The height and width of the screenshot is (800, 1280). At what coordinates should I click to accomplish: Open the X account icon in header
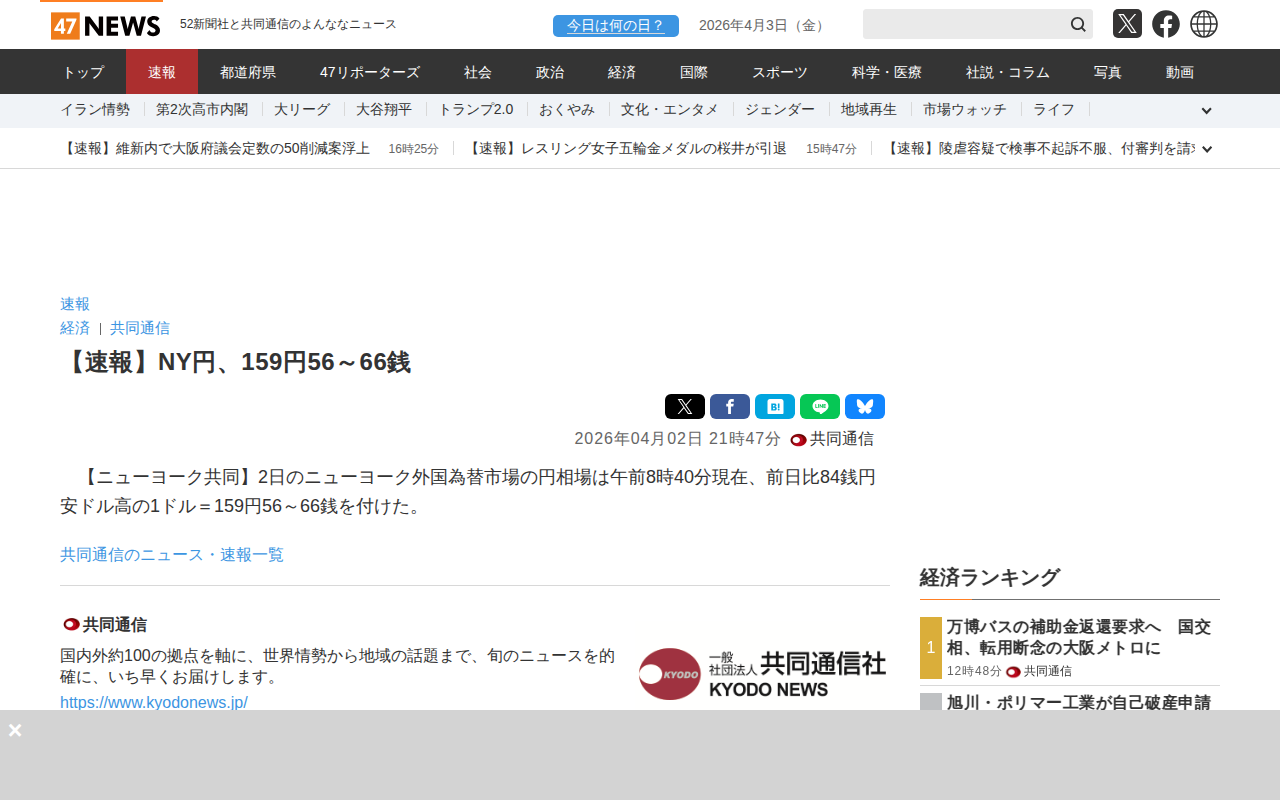click(x=1127, y=24)
